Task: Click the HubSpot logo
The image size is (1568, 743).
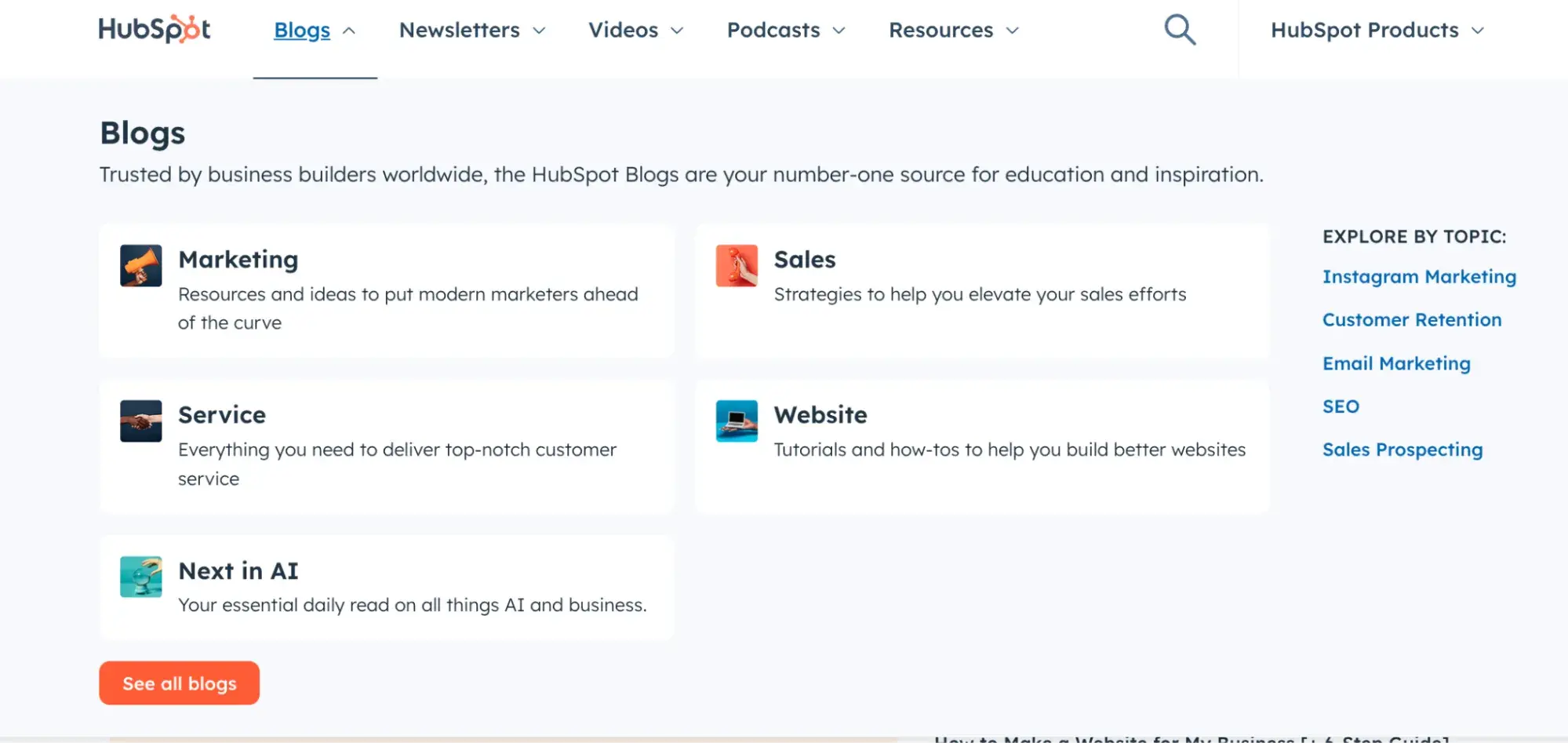Action: [x=154, y=30]
